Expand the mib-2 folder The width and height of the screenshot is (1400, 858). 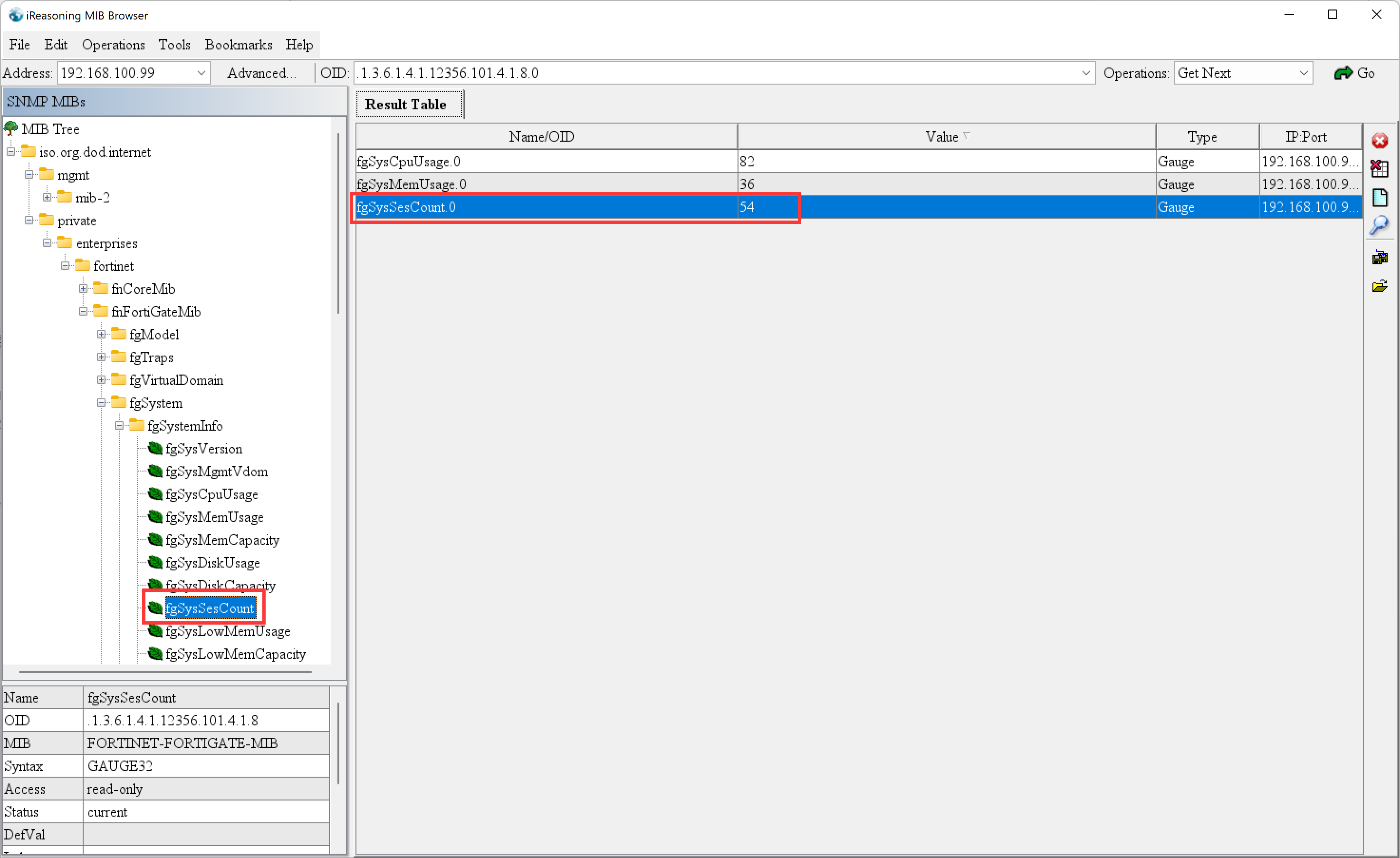[x=47, y=198]
